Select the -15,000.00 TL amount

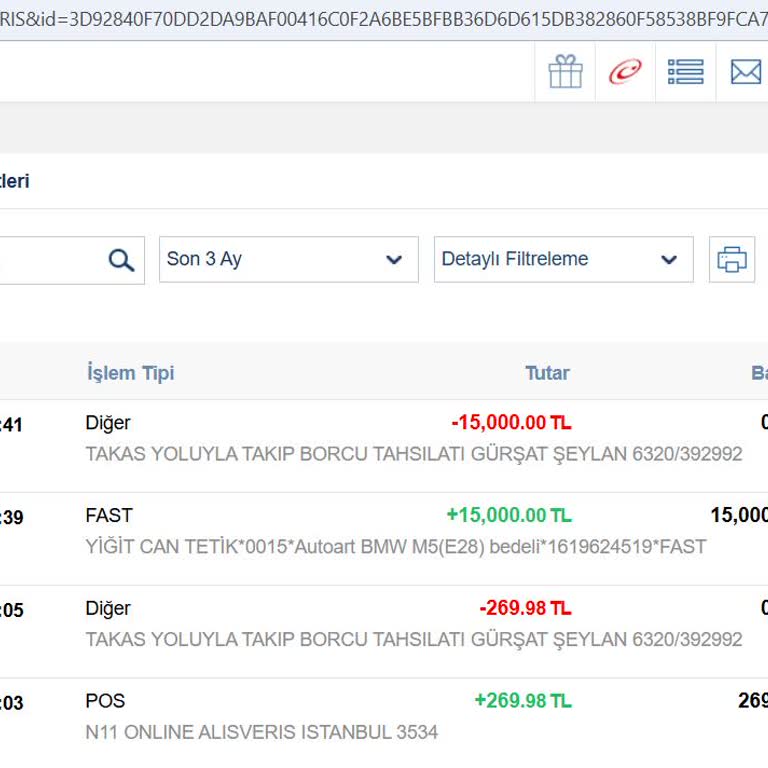(x=511, y=423)
